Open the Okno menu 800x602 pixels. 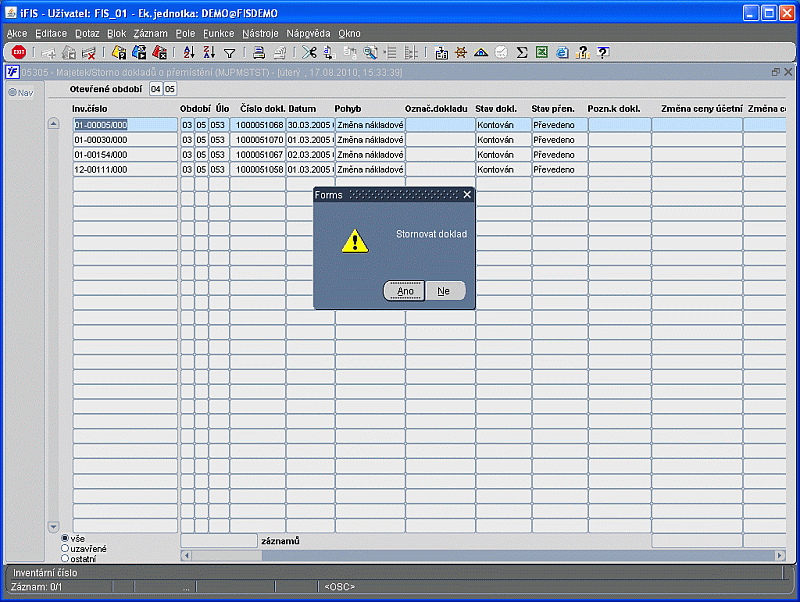pyautogui.click(x=349, y=34)
